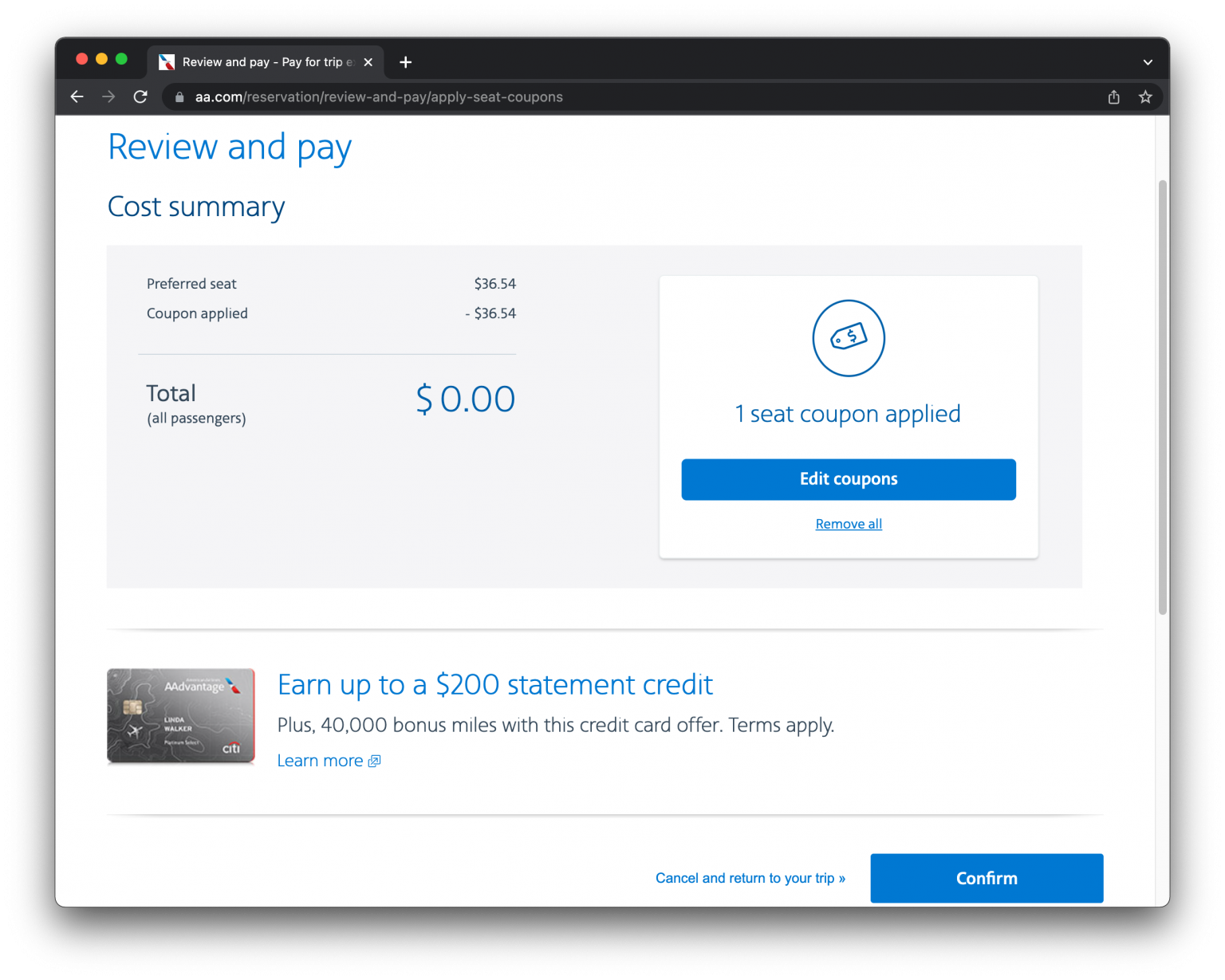Viewport: 1225px width, 980px height.
Task: Click the external link icon beside Learn more
Action: pos(373,761)
